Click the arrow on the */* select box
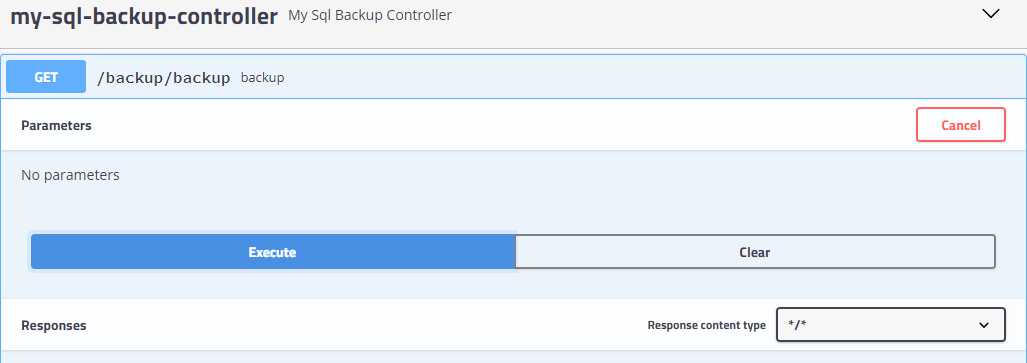The height and width of the screenshot is (363, 1027). click(x=984, y=325)
